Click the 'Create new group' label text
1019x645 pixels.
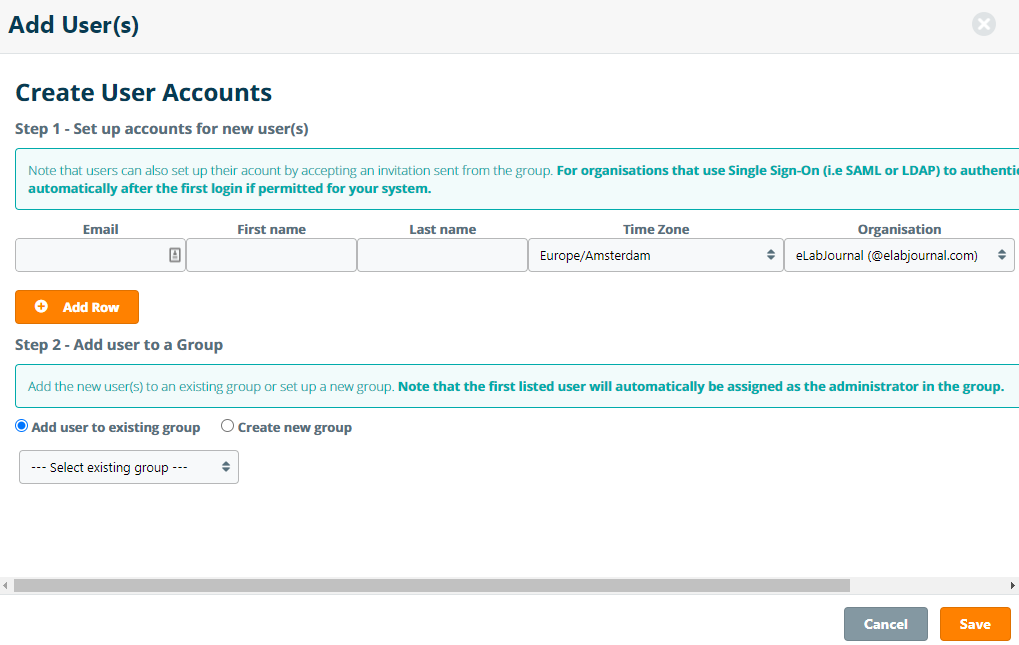point(294,427)
